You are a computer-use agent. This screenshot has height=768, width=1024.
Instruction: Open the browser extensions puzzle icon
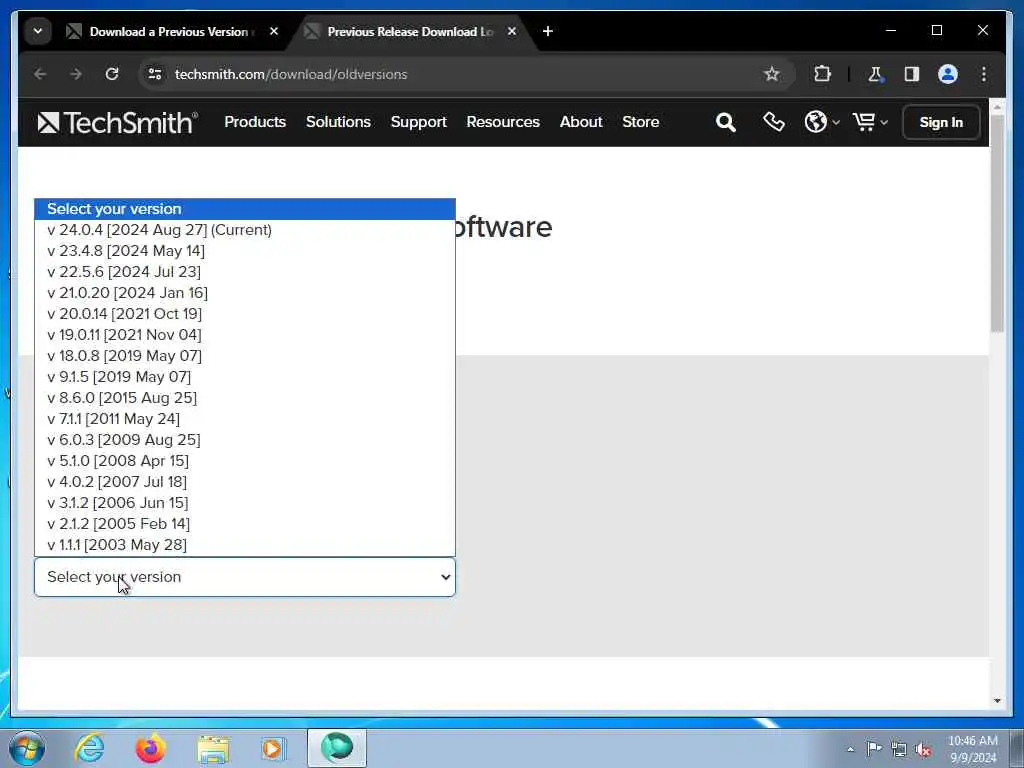point(822,74)
